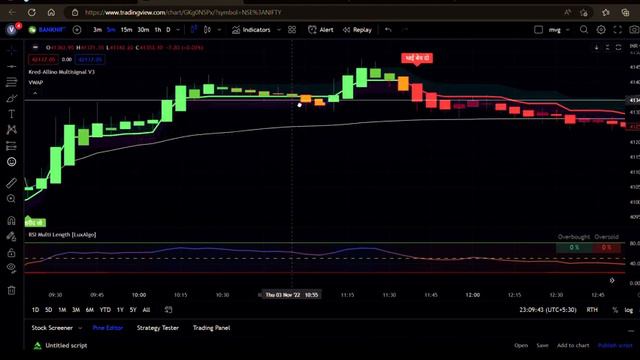Select the 3m timeframe
The width and height of the screenshot is (640, 360).
click(97, 30)
